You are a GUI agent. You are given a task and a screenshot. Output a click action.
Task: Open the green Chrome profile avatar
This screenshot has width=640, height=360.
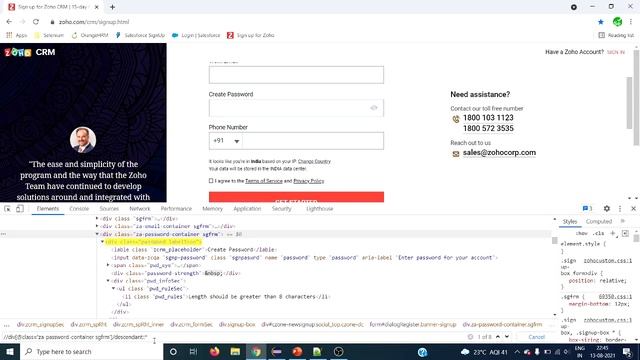(617, 22)
